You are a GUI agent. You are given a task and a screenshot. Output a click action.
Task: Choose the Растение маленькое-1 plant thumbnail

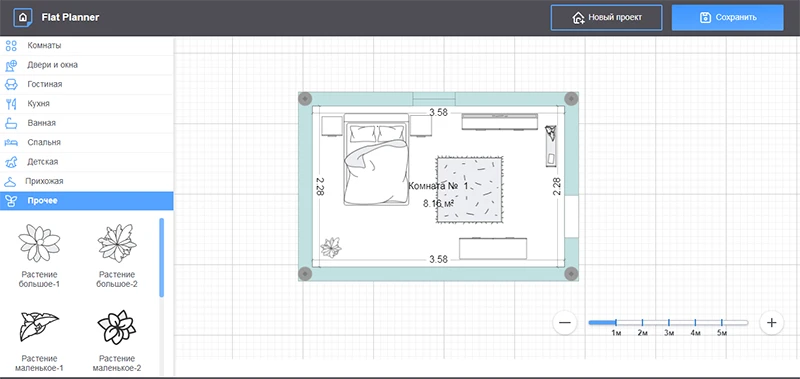[x=39, y=327]
